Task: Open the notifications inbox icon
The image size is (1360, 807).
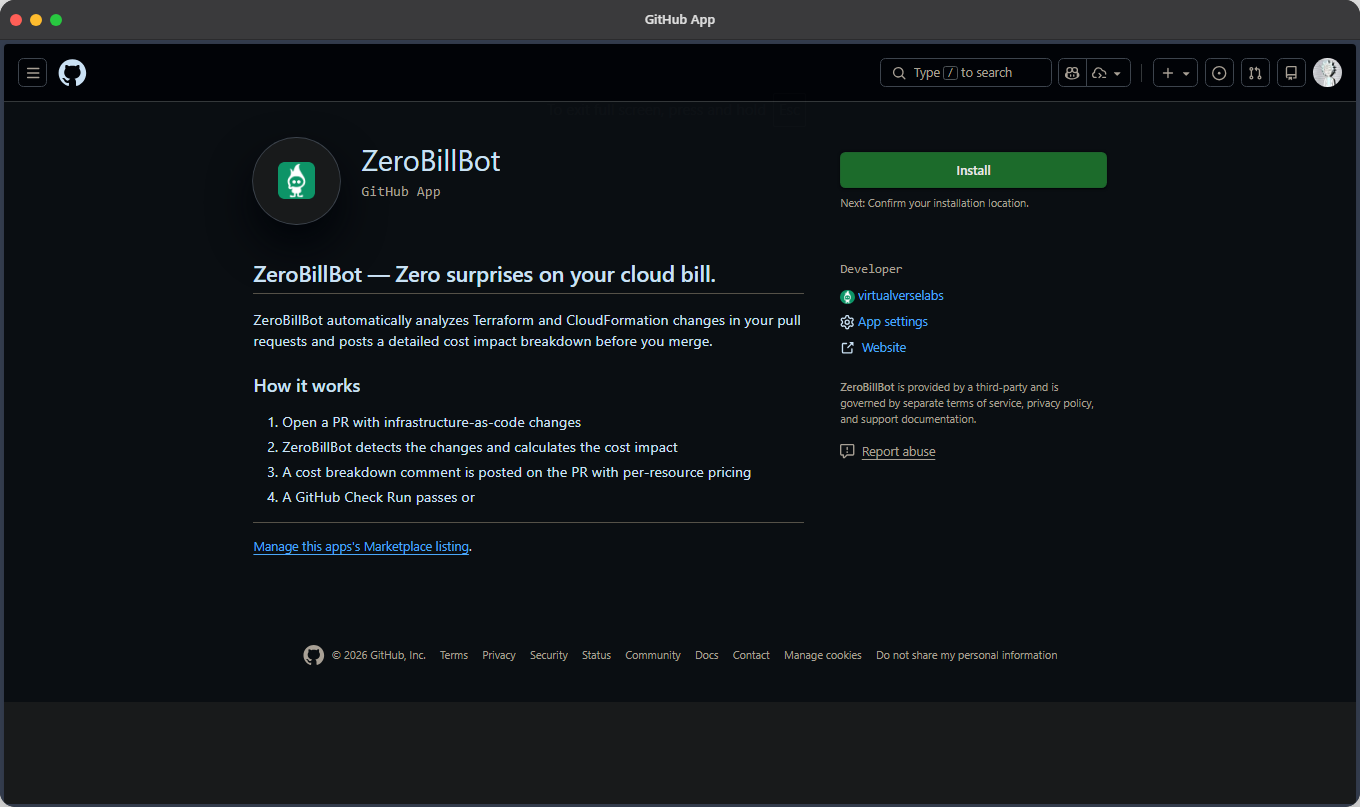Action: pyautogui.click(x=1291, y=72)
